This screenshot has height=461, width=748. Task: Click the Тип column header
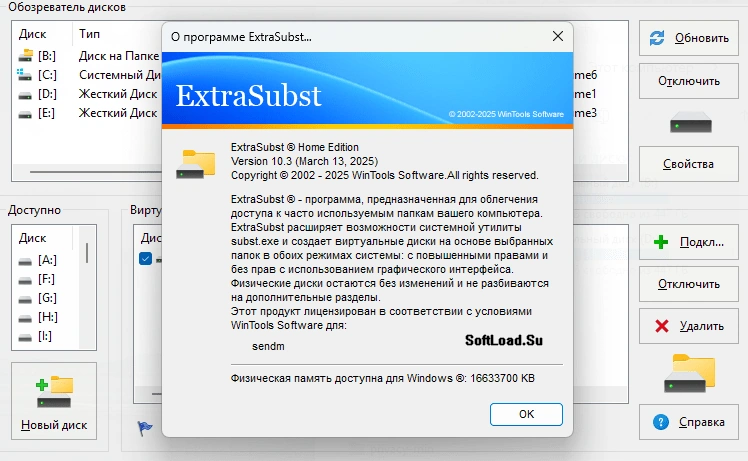point(89,34)
